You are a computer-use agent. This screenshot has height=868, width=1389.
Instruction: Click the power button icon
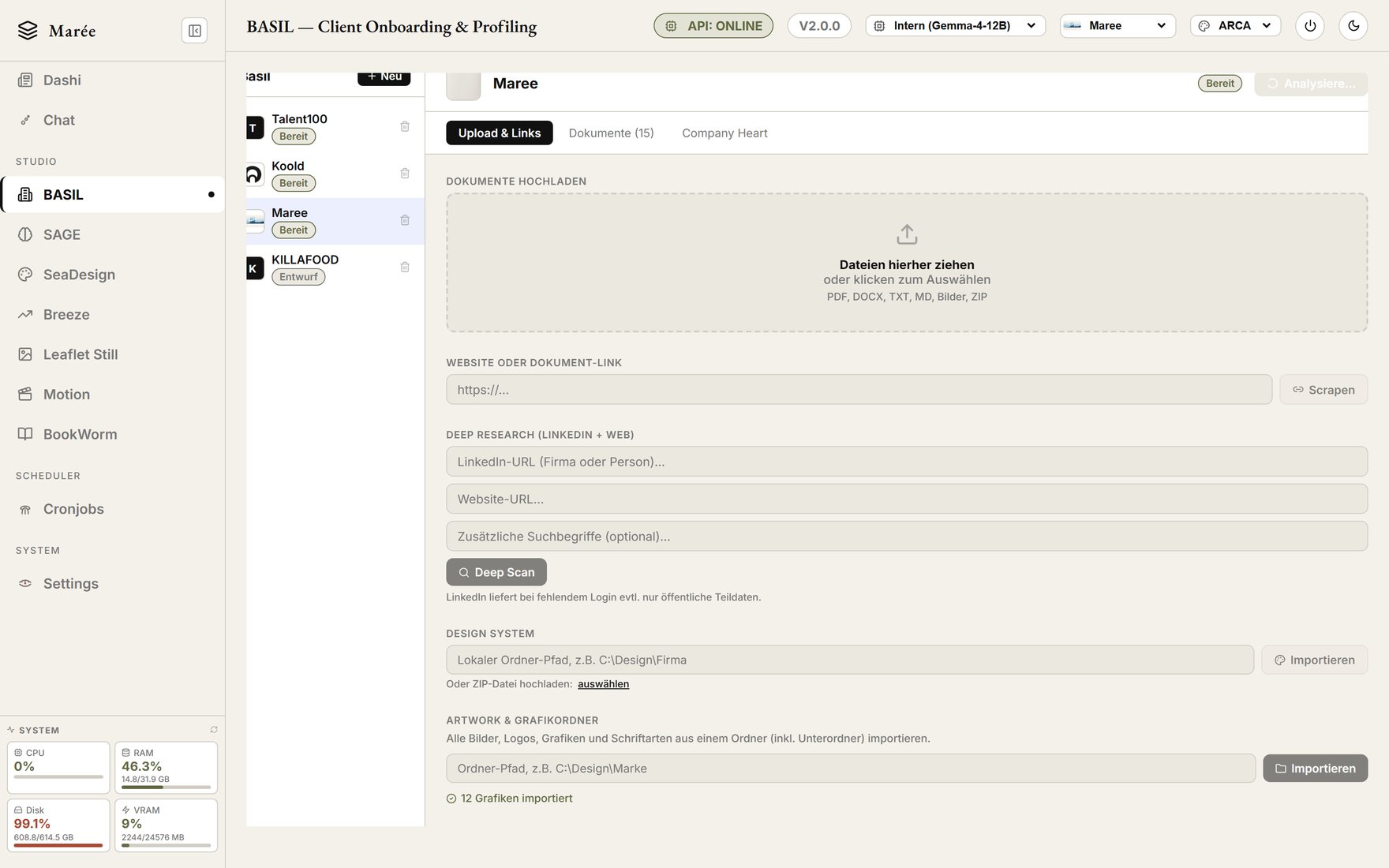[x=1310, y=26]
